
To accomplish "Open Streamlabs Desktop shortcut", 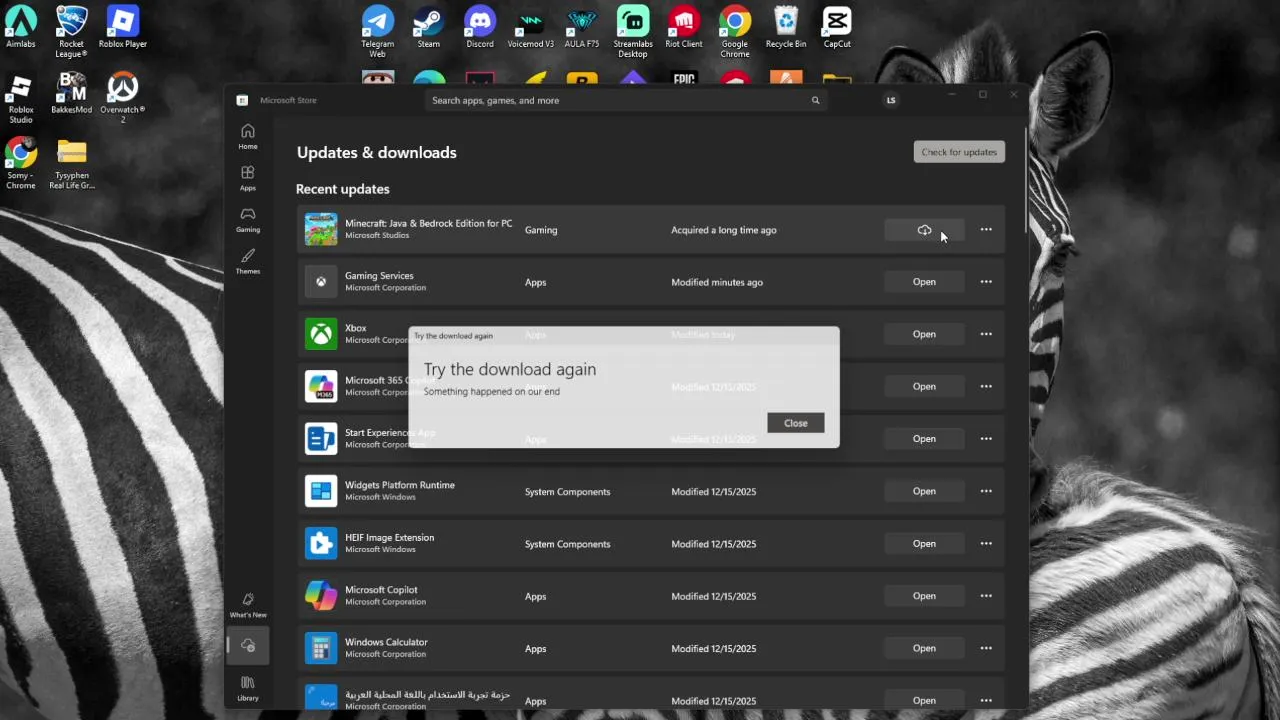I will click(x=633, y=31).
